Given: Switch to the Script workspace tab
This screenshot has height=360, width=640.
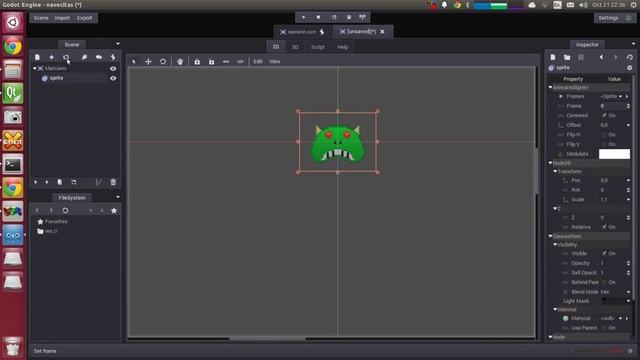Looking at the screenshot, I should point(318,47).
